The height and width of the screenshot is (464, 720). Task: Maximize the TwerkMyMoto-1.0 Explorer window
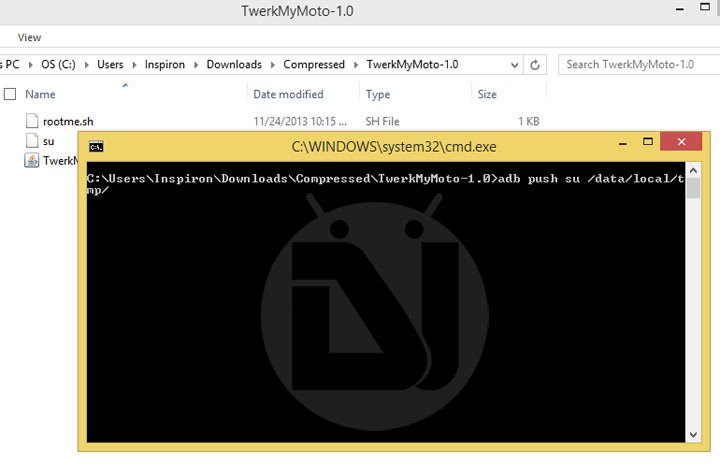[705, 7]
